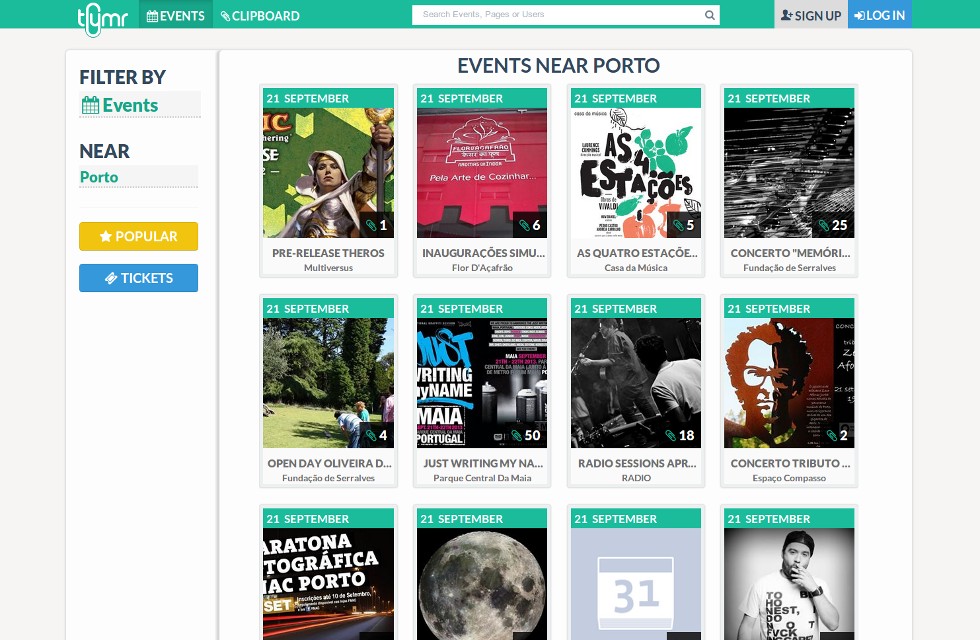980x640 pixels.
Task: Open the Flor D'Açafrão red event image
Action: pyautogui.click(x=482, y=172)
